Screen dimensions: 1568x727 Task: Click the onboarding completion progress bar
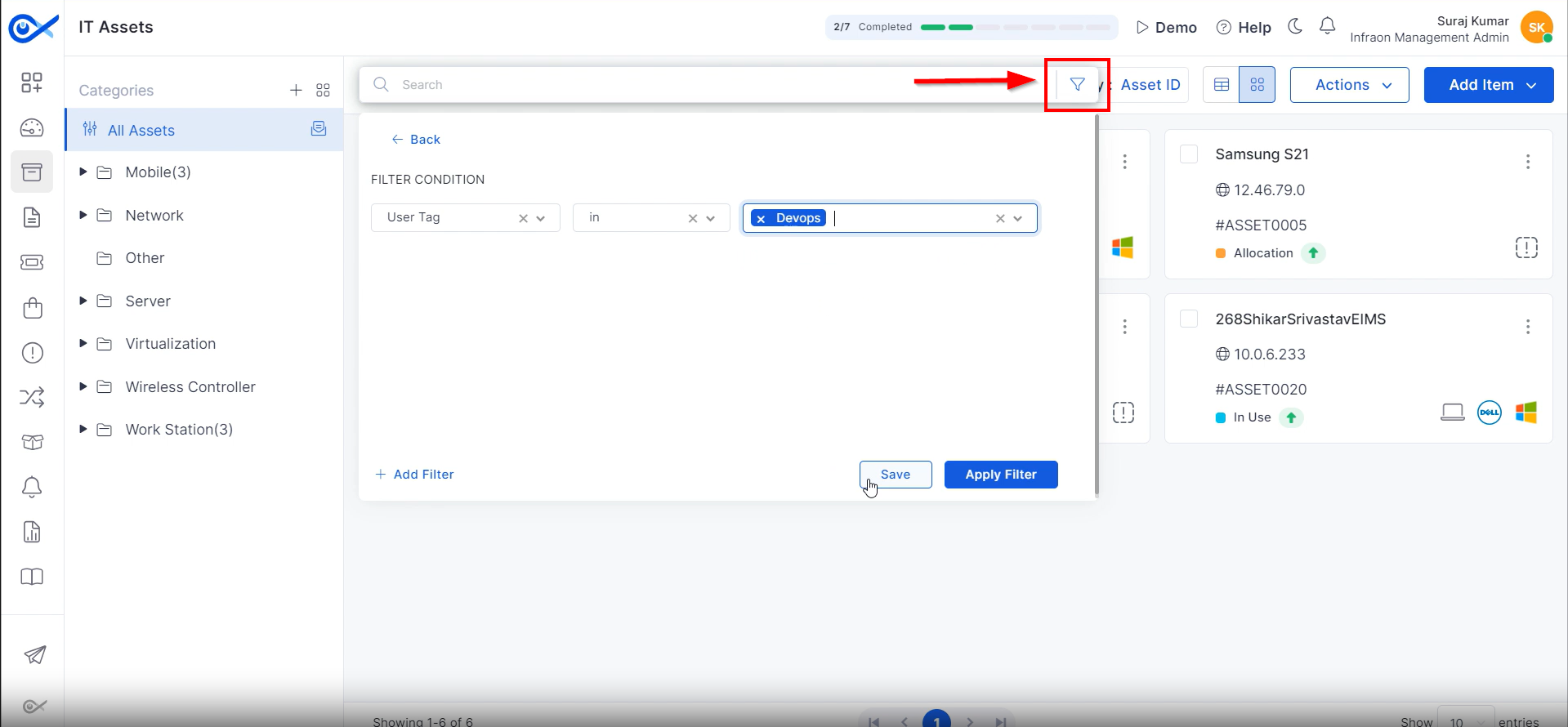(1015, 27)
